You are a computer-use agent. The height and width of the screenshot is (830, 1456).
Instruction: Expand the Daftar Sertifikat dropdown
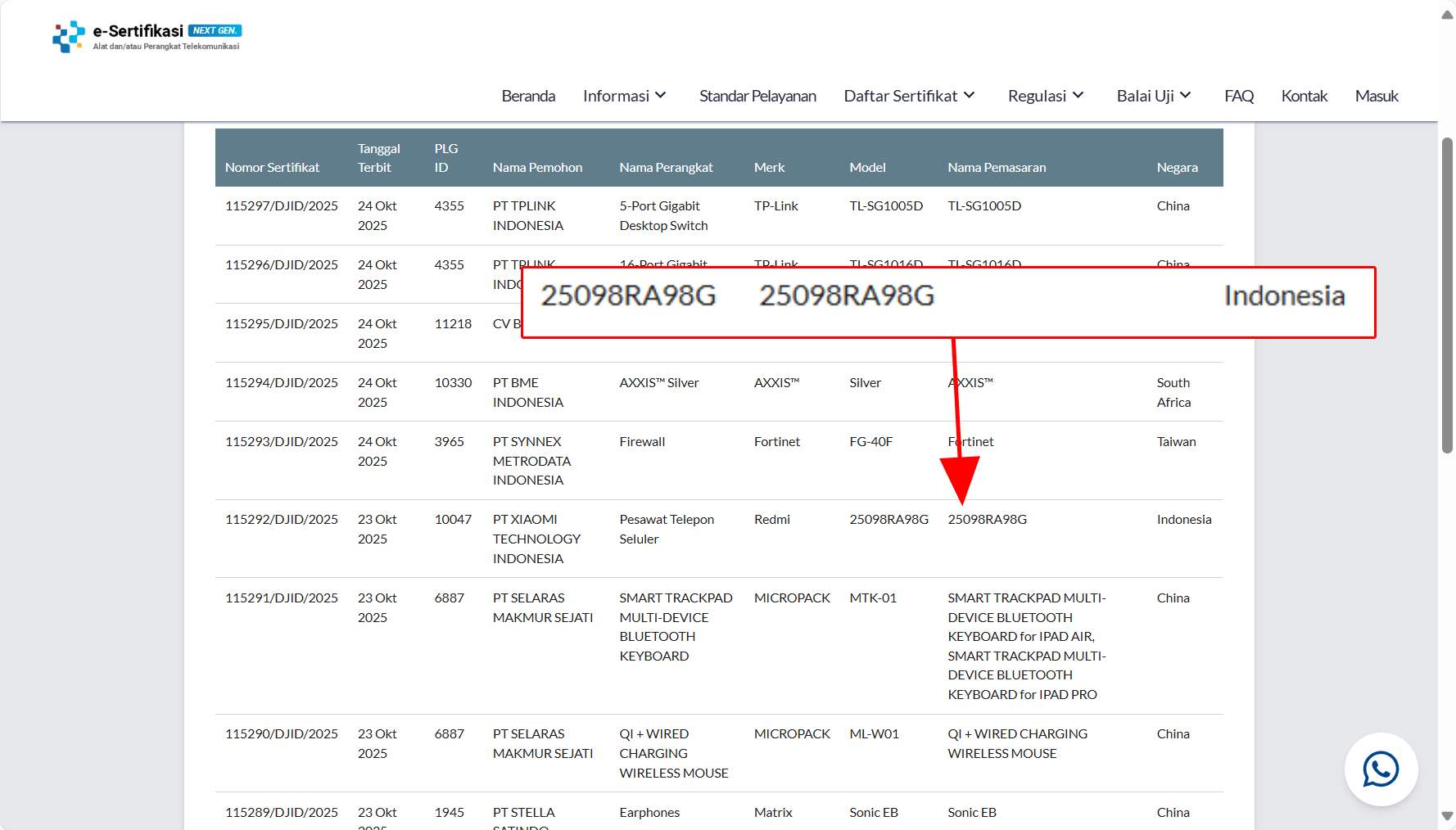pos(909,96)
